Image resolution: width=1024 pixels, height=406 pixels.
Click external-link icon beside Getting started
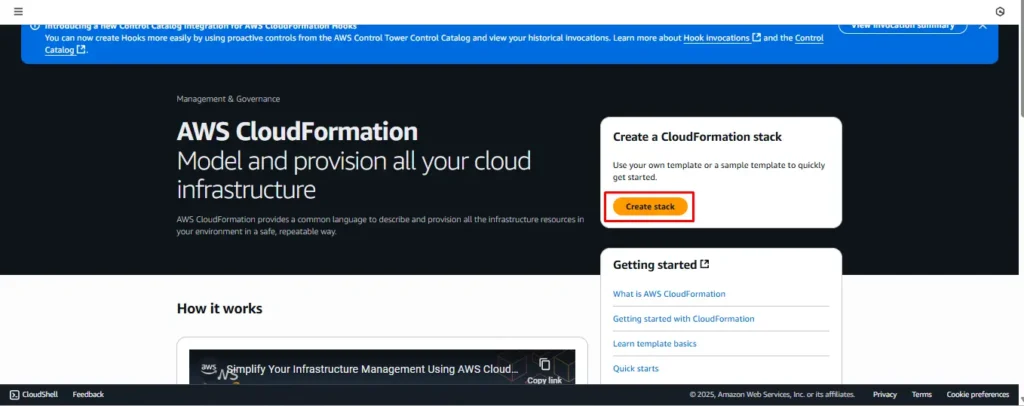pyautogui.click(x=705, y=264)
